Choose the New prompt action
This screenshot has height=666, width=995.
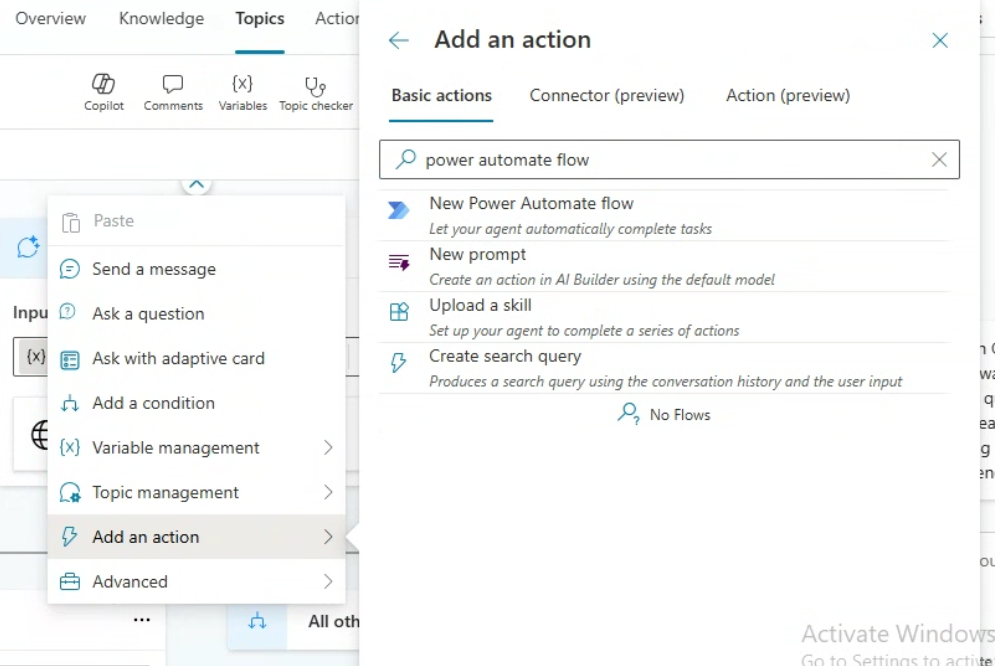click(x=477, y=255)
